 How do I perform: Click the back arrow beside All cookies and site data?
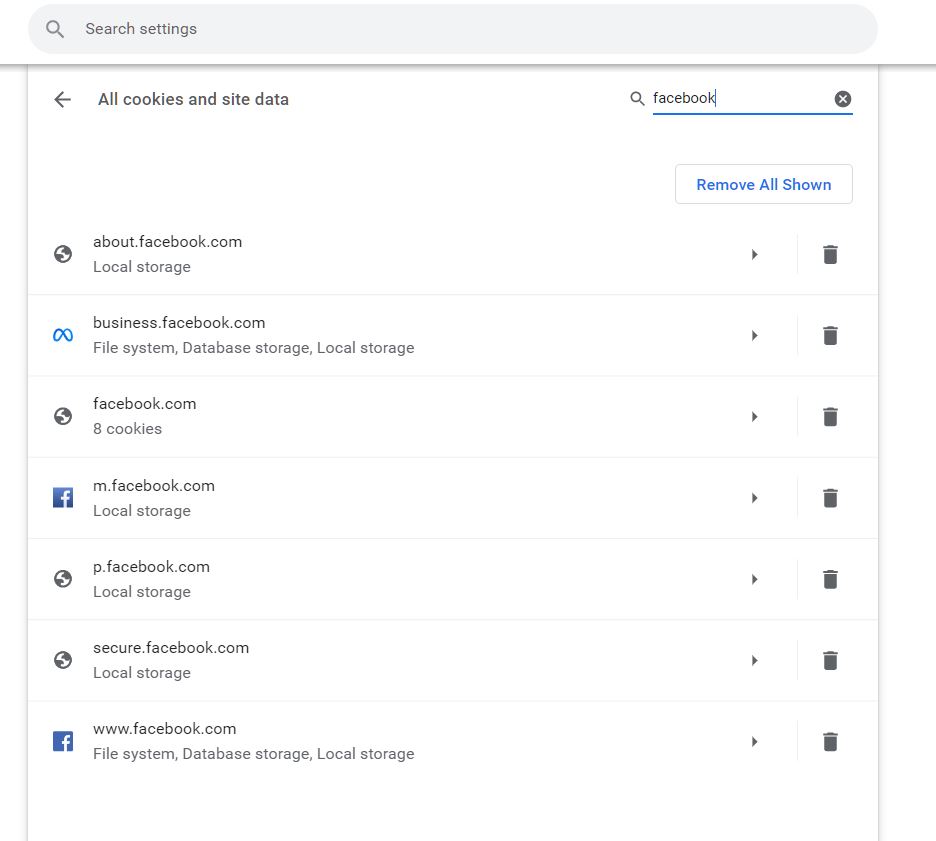coord(63,99)
